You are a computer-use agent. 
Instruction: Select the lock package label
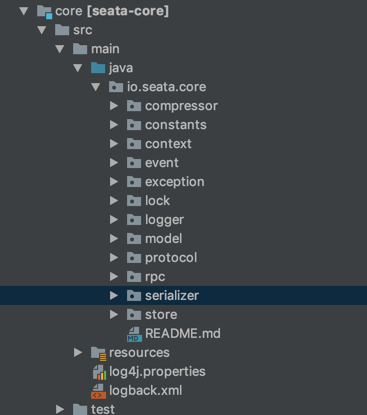tap(157, 201)
